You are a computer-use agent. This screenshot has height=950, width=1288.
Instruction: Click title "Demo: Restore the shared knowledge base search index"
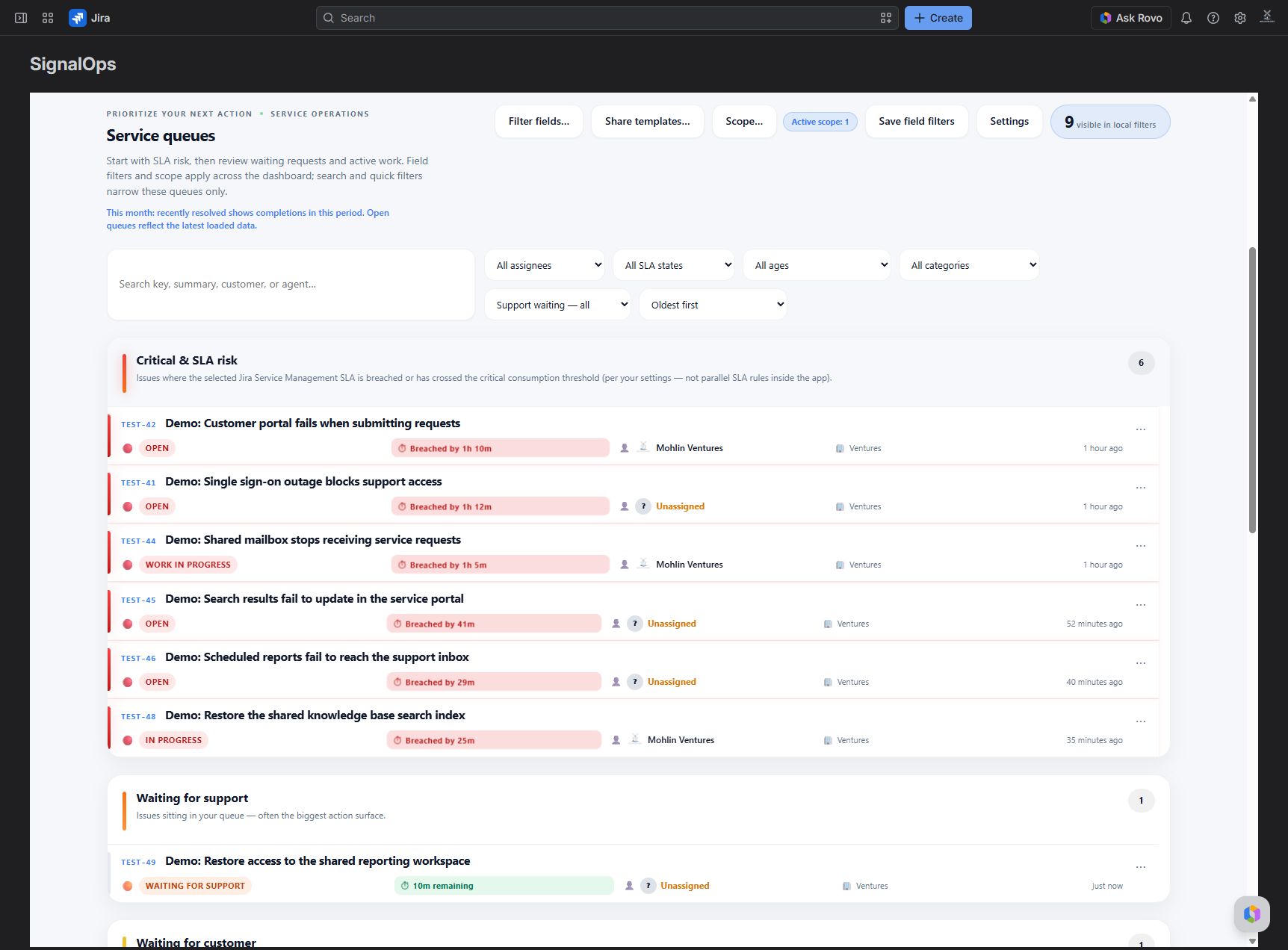tap(315, 715)
